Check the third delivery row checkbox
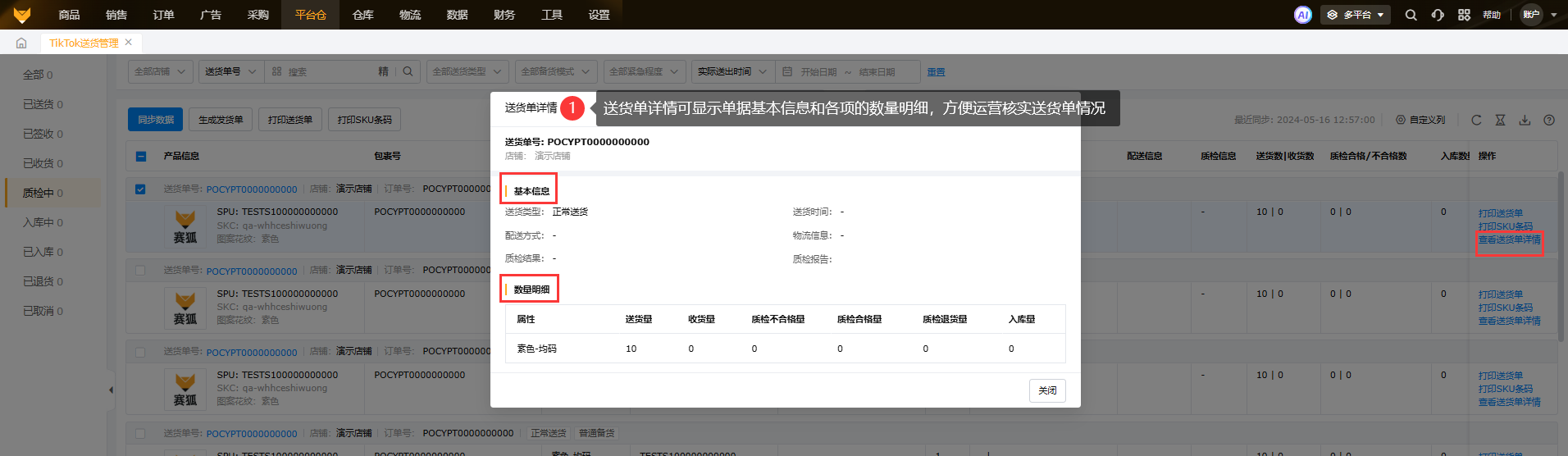 [140, 352]
